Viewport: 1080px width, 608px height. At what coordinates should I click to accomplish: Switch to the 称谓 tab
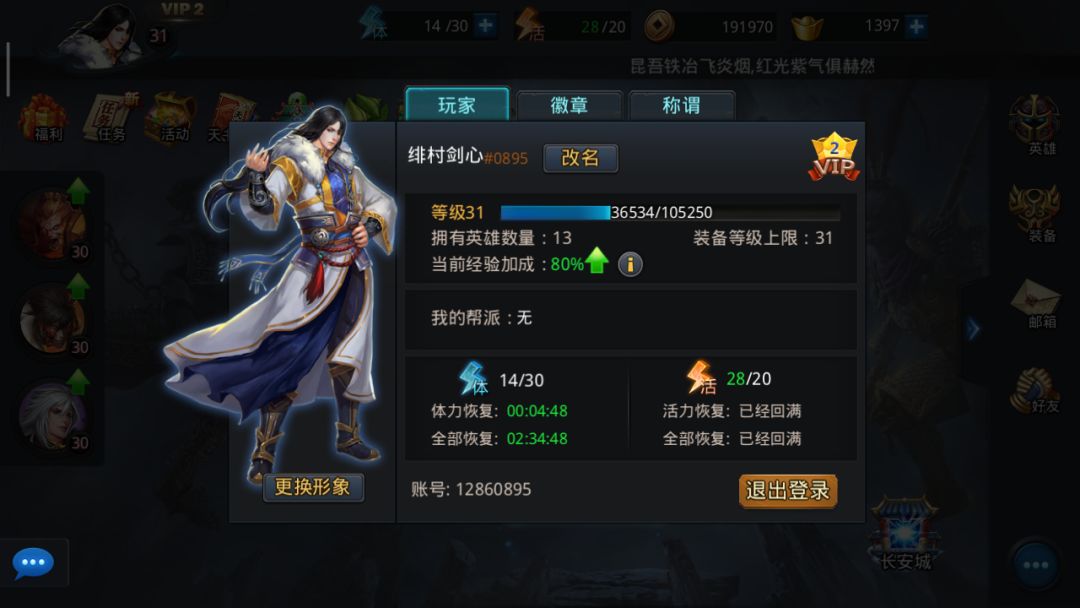681,105
